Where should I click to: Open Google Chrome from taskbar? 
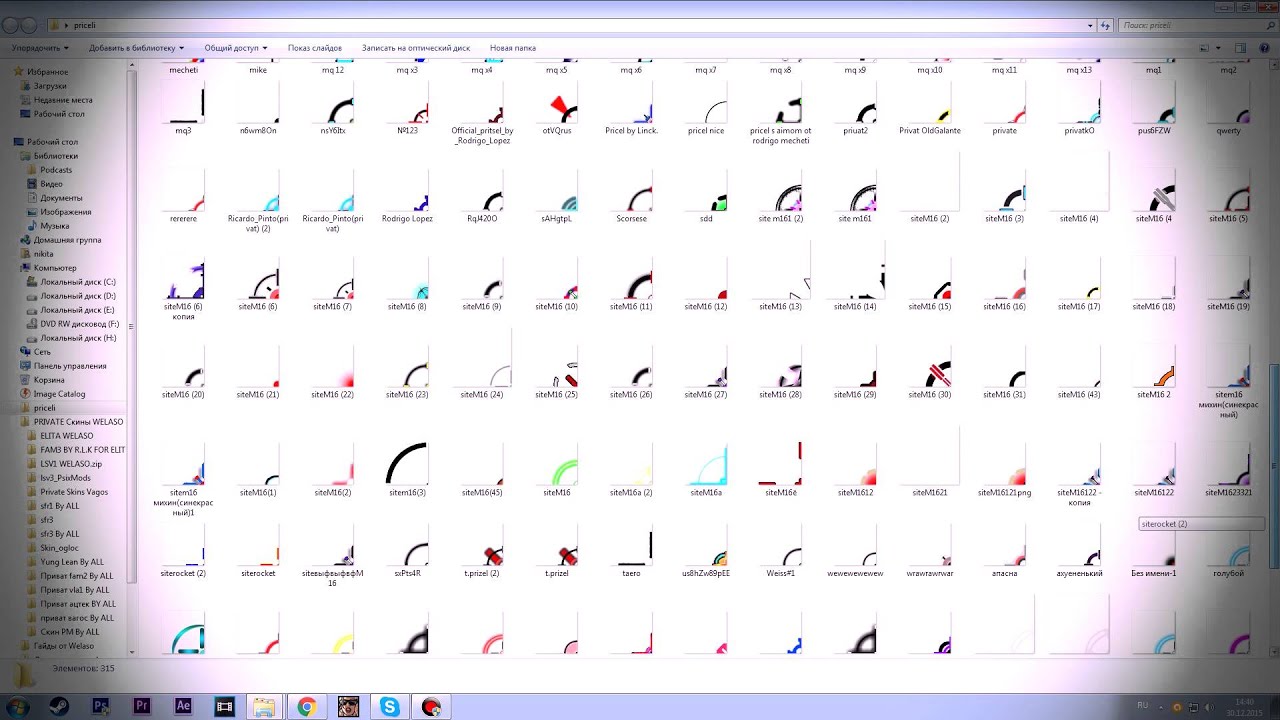coord(307,706)
